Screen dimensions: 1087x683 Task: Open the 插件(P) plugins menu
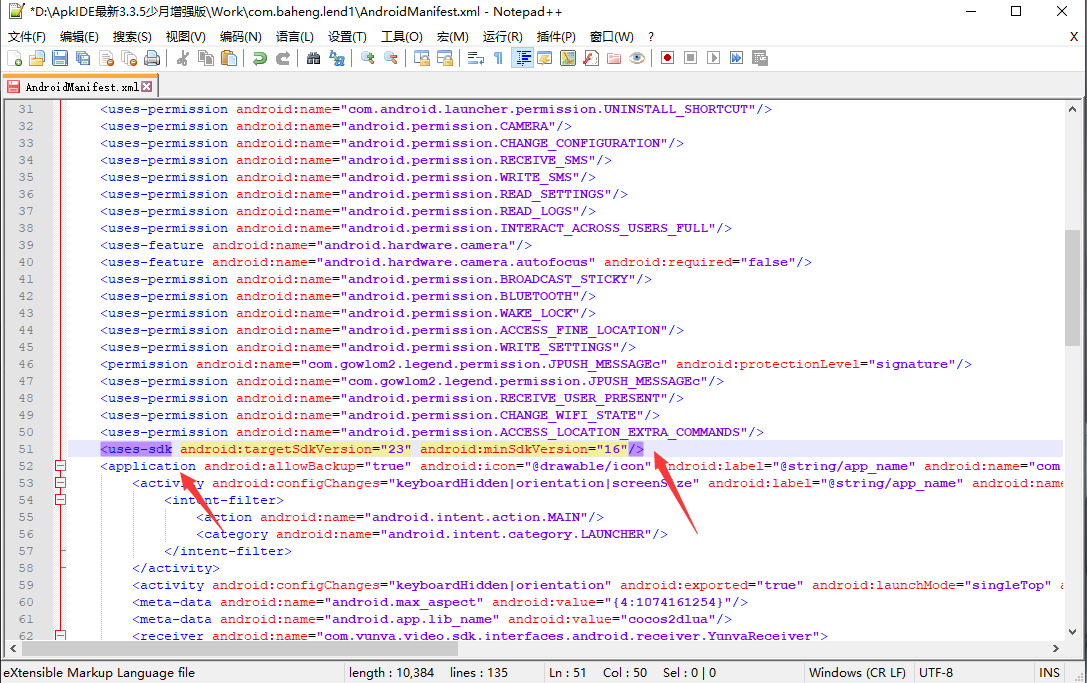point(556,36)
